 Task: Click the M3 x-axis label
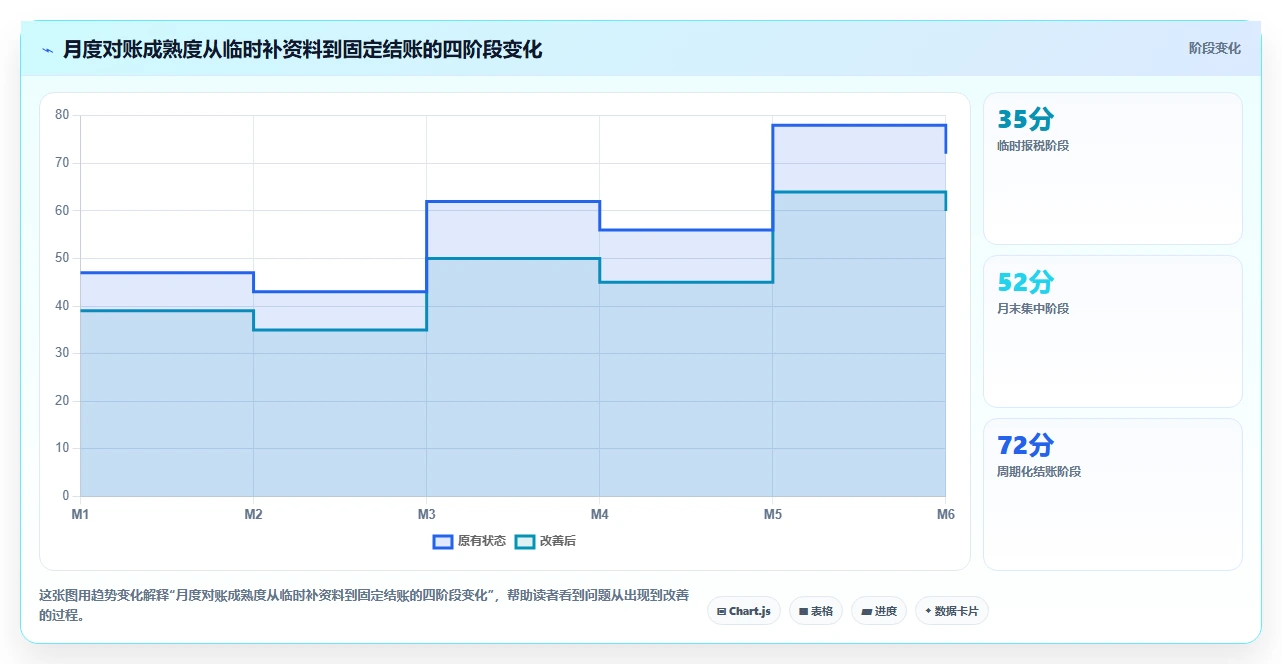(426, 515)
